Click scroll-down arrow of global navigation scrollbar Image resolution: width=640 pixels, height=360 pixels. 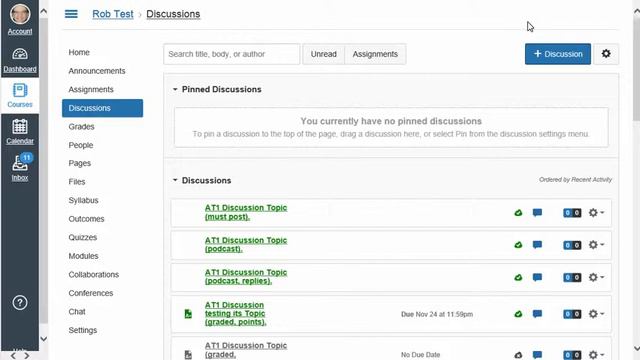pos(44,339)
